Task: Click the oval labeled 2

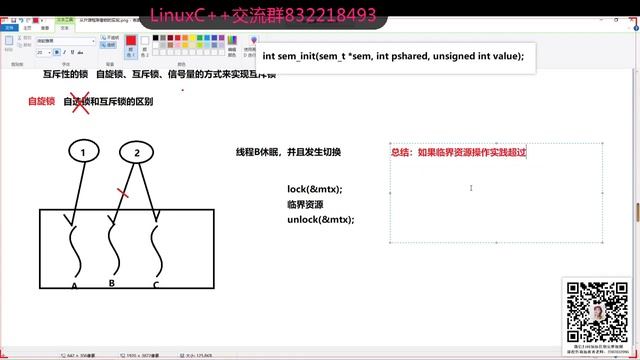Action: (136, 153)
